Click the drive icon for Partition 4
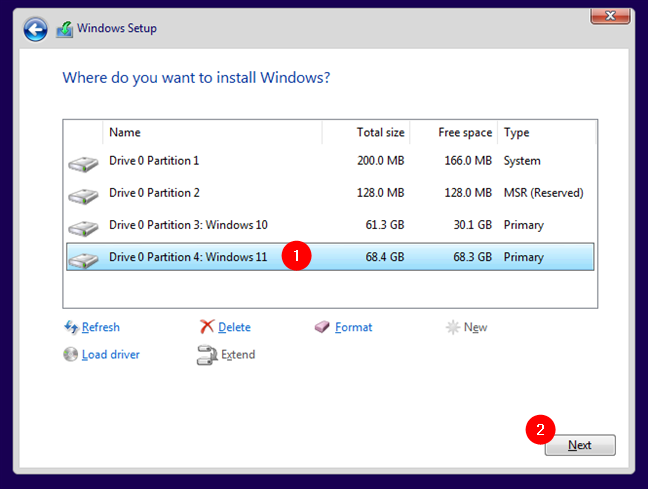This screenshot has width=648, height=489. tap(83, 260)
